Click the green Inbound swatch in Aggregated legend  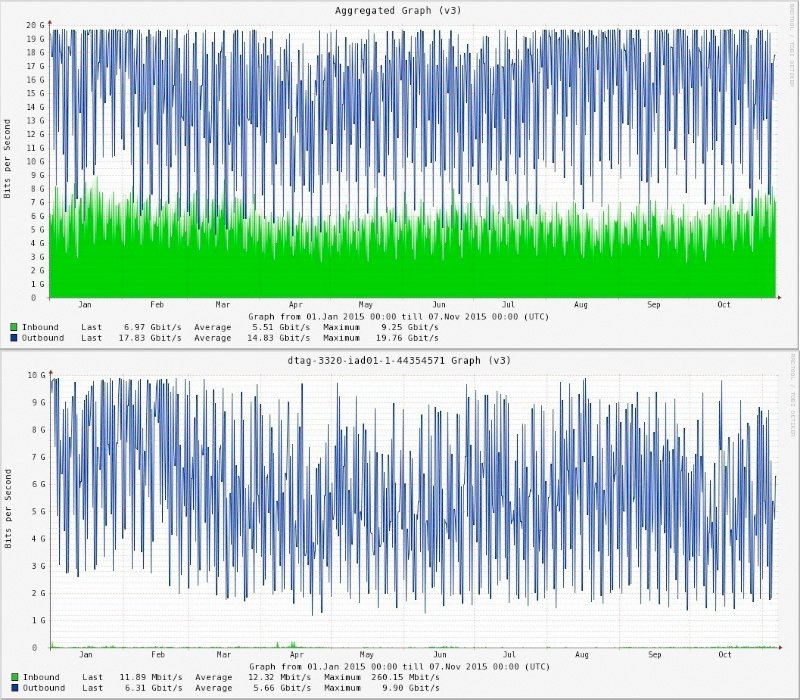pyautogui.click(x=14, y=327)
